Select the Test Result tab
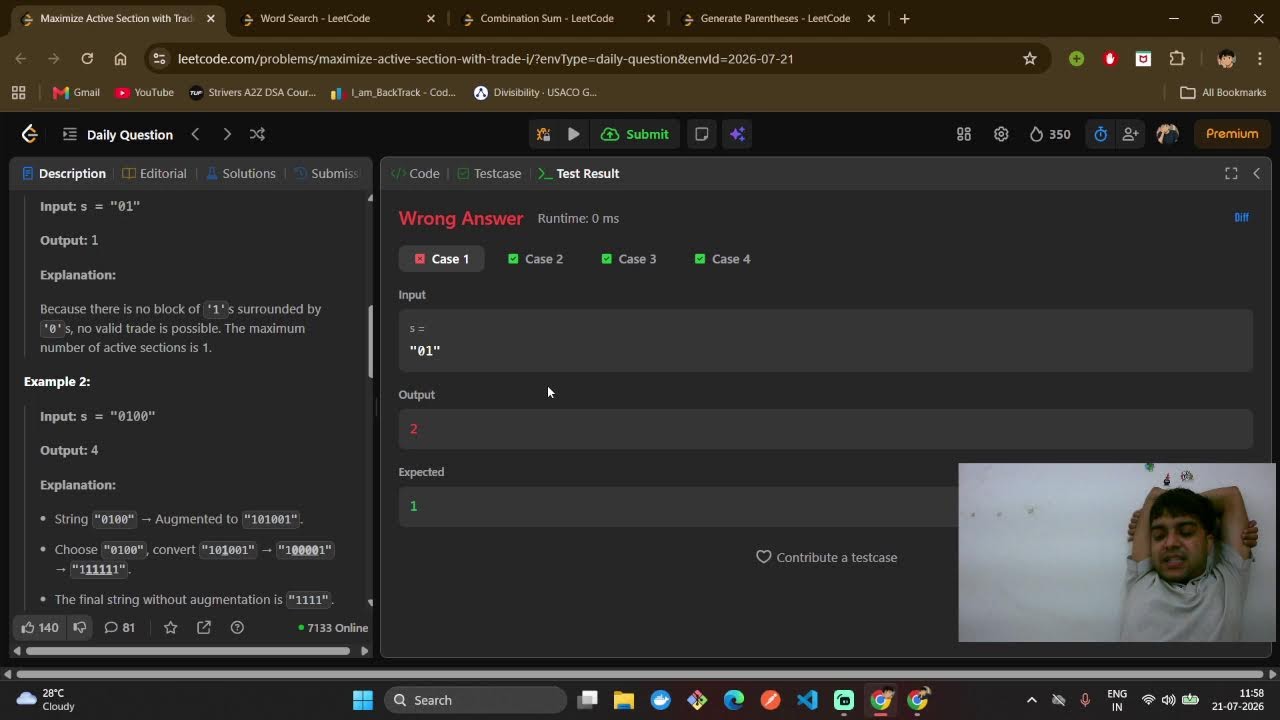Image resolution: width=1280 pixels, height=720 pixels. coord(579,173)
